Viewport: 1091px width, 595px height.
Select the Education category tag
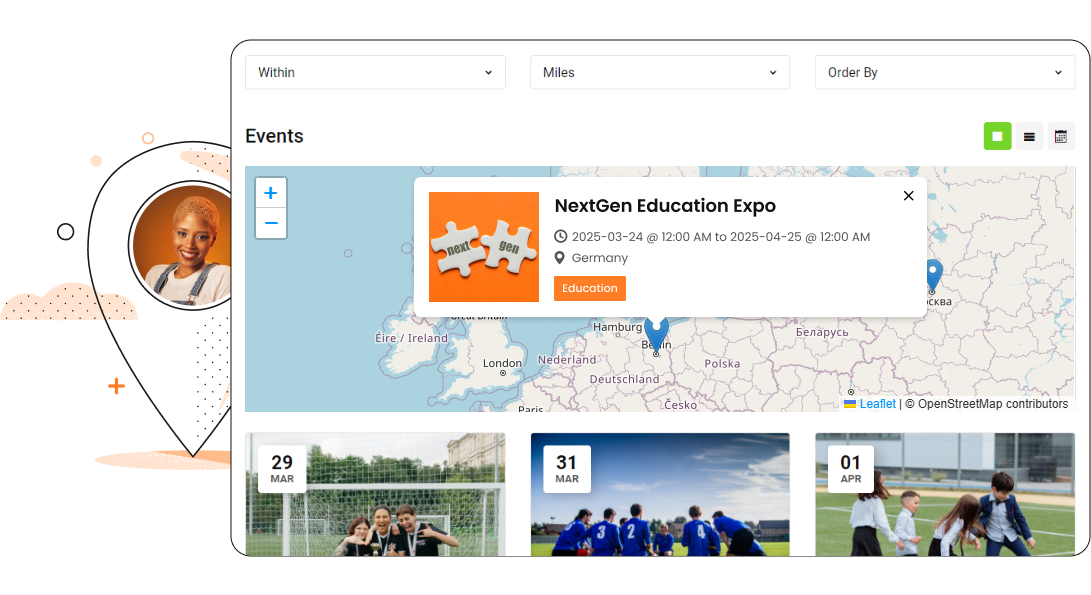click(589, 288)
